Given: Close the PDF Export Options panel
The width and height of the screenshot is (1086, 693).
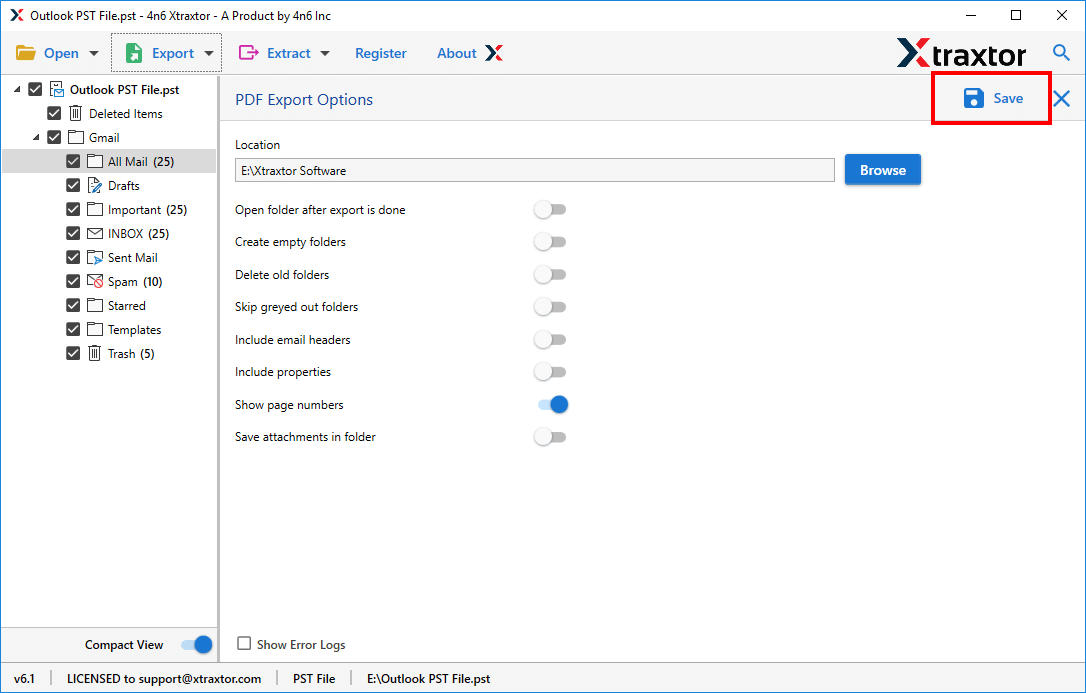Looking at the screenshot, I should (x=1061, y=98).
